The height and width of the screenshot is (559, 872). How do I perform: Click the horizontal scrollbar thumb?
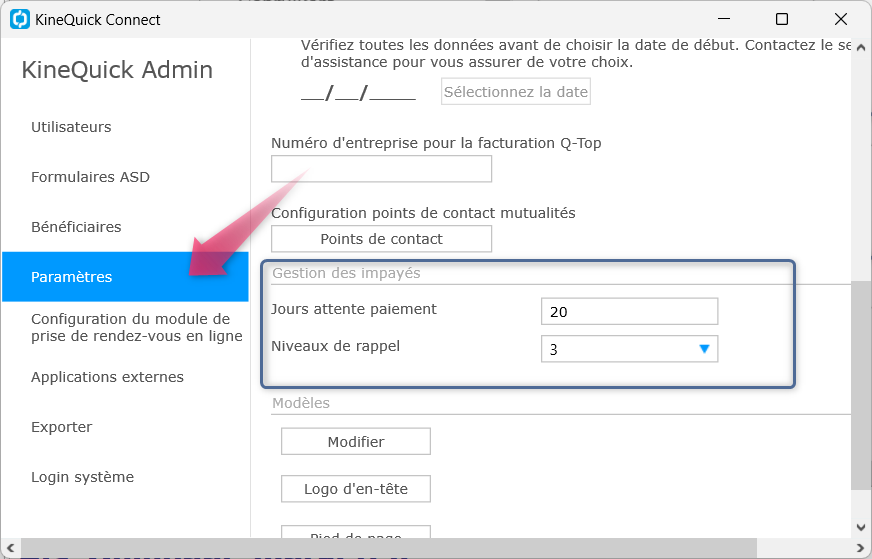point(389,548)
